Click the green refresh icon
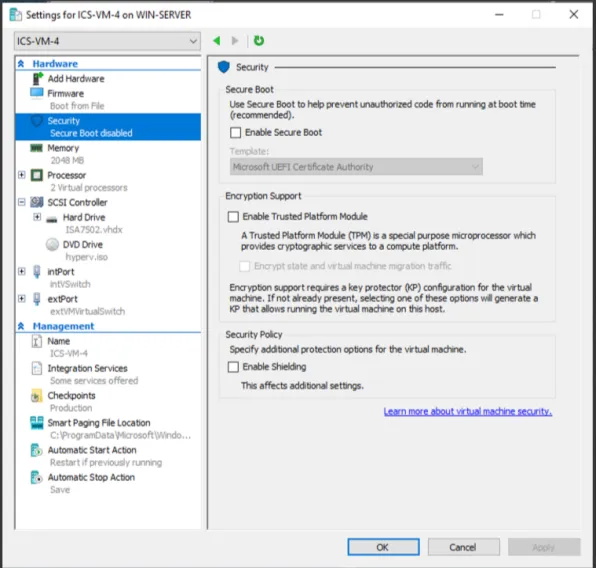The image size is (596, 568). point(259,41)
